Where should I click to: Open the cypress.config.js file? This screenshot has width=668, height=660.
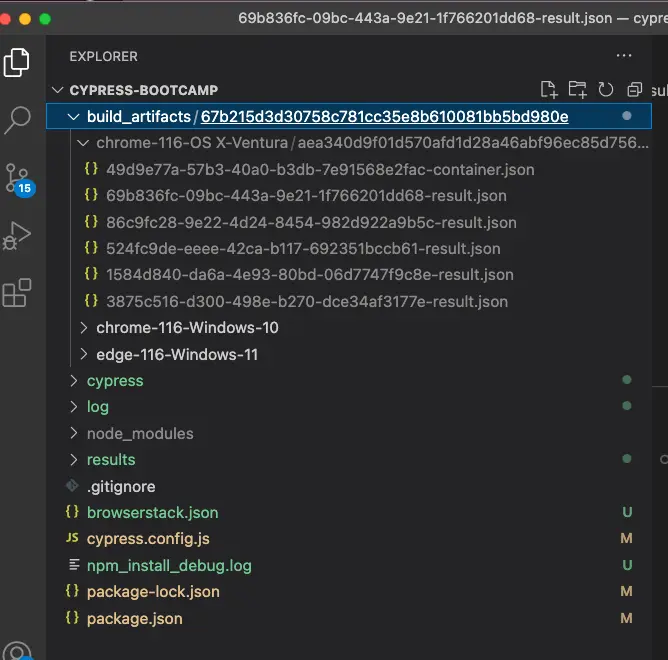click(x=148, y=539)
